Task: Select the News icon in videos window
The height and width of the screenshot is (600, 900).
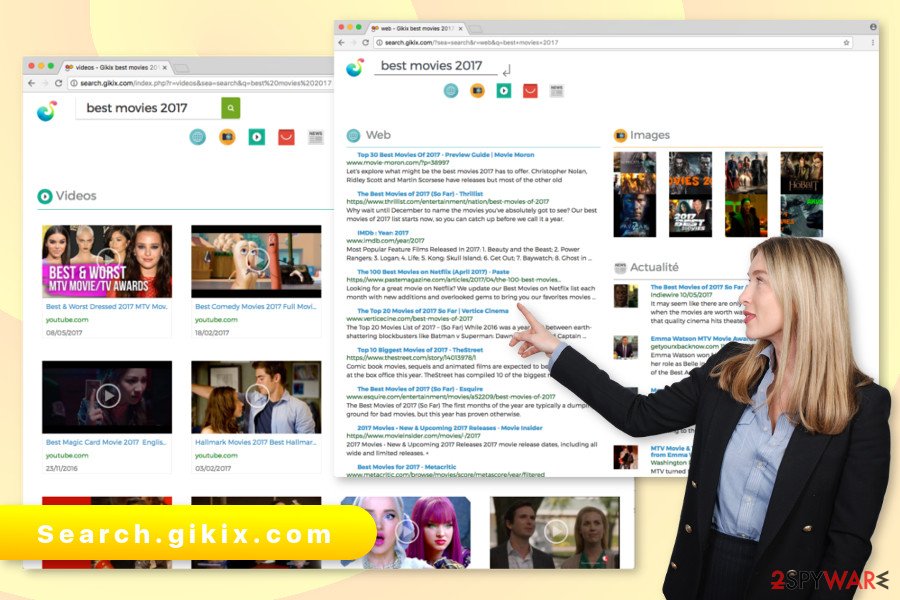Action: coord(316,137)
